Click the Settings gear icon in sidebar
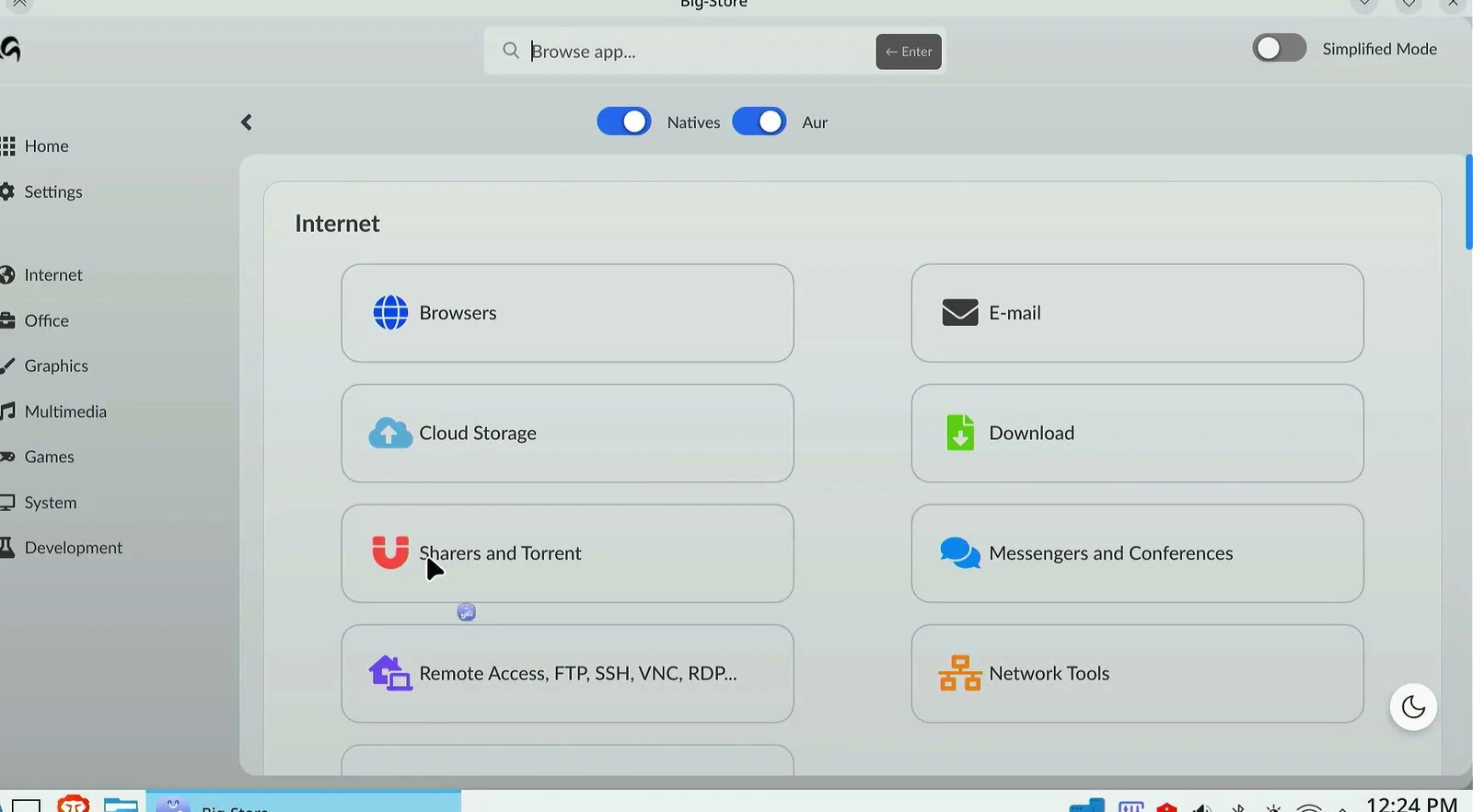This screenshot has height=812, width=1473. coord(7,191)
